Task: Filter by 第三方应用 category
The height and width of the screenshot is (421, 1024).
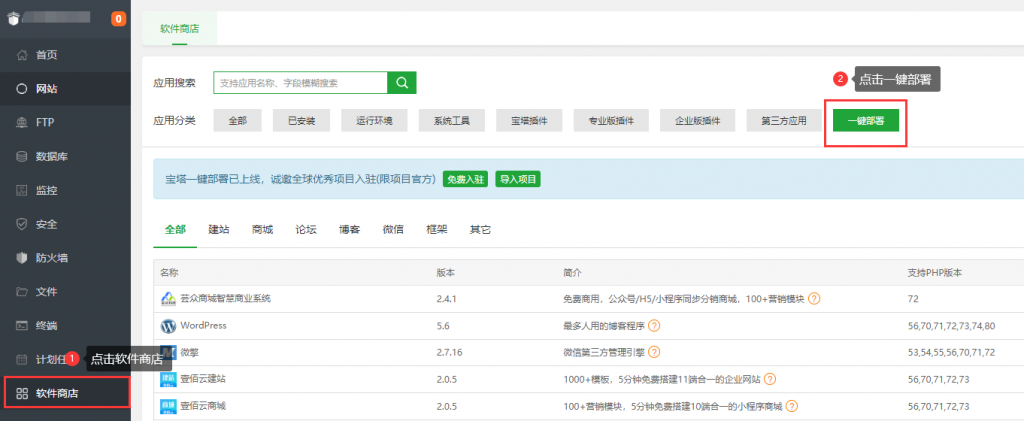Action: [x=784, y=121]
